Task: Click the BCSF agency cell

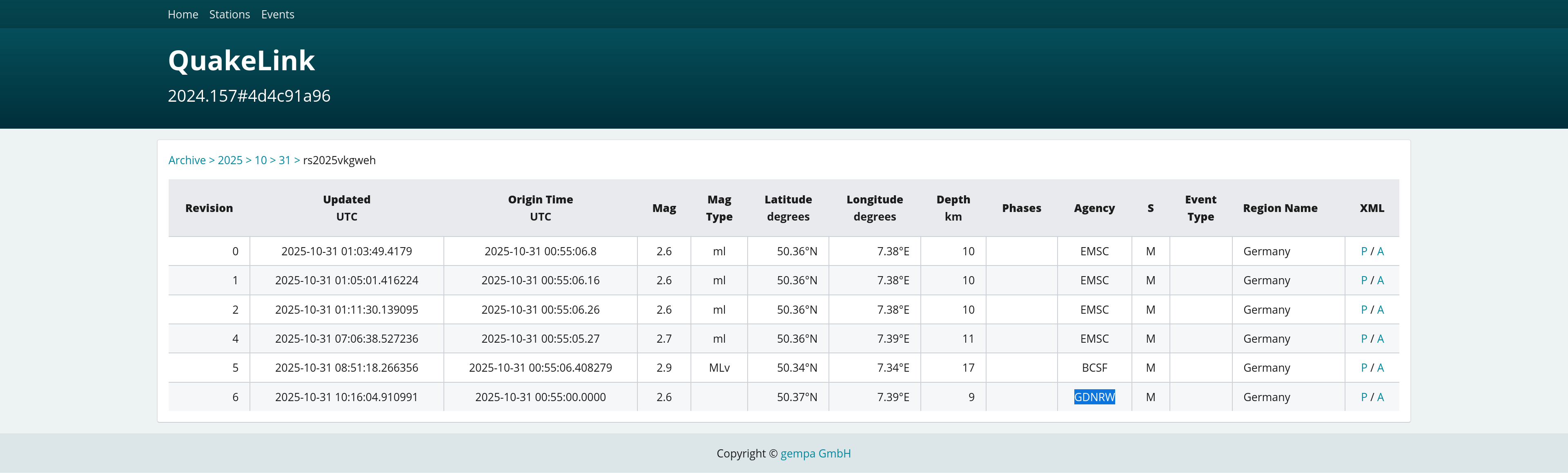Action: tap(1094, 368)
